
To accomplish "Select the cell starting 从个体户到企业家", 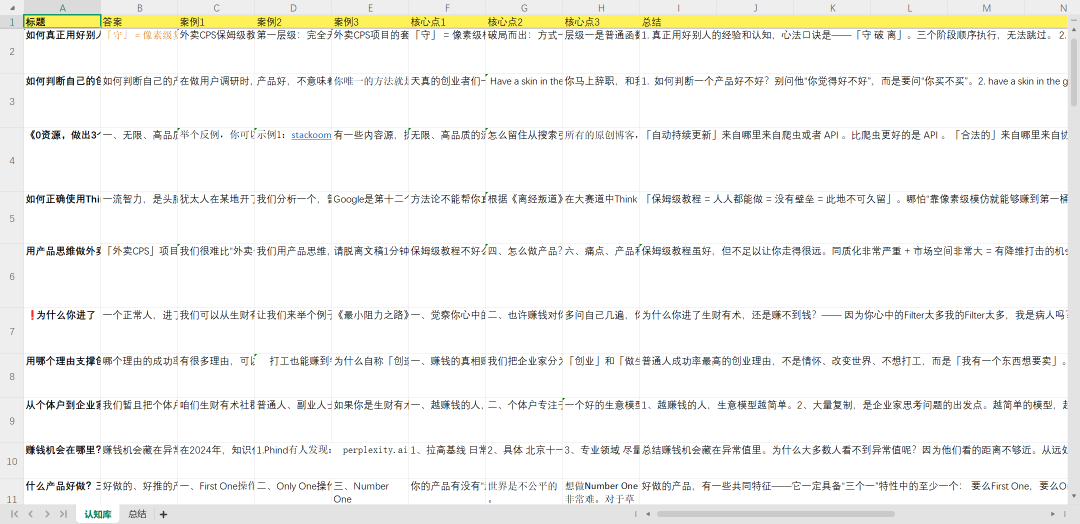I will tap(63, 420).
